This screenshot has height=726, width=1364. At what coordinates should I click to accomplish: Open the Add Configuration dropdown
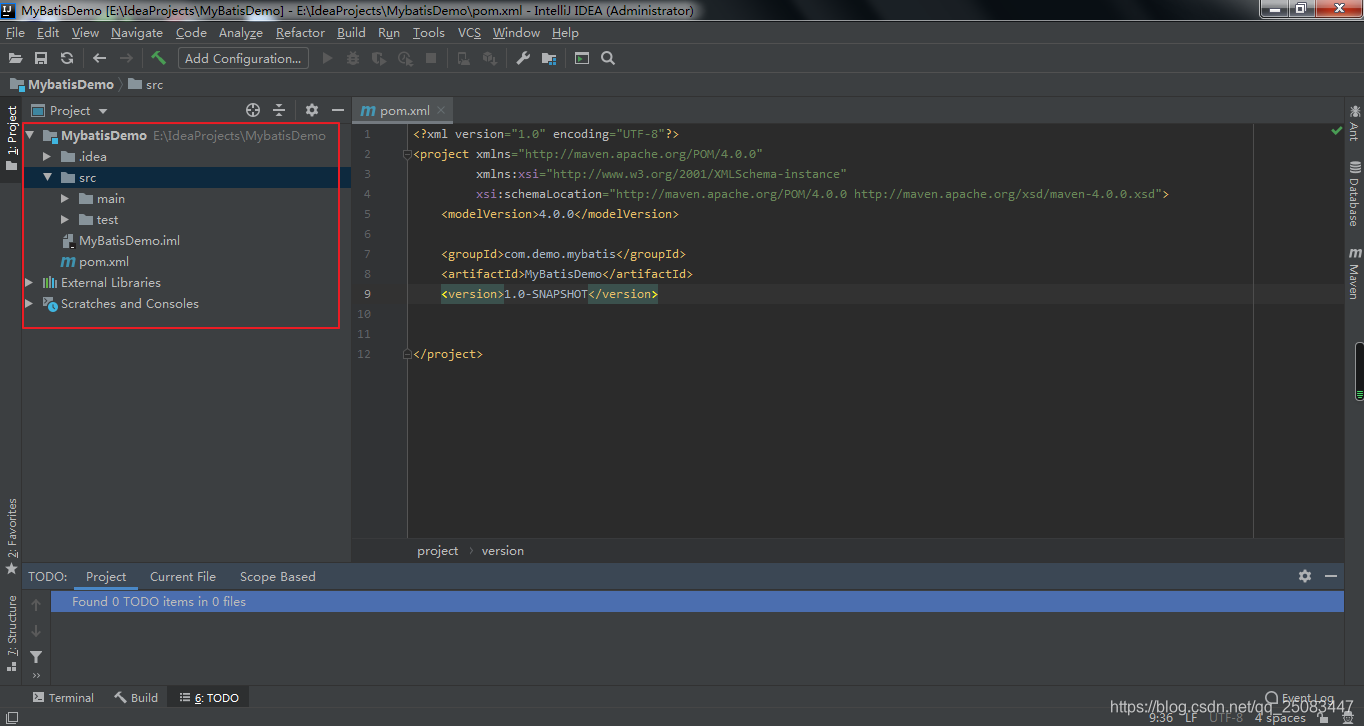coord(243,58)
